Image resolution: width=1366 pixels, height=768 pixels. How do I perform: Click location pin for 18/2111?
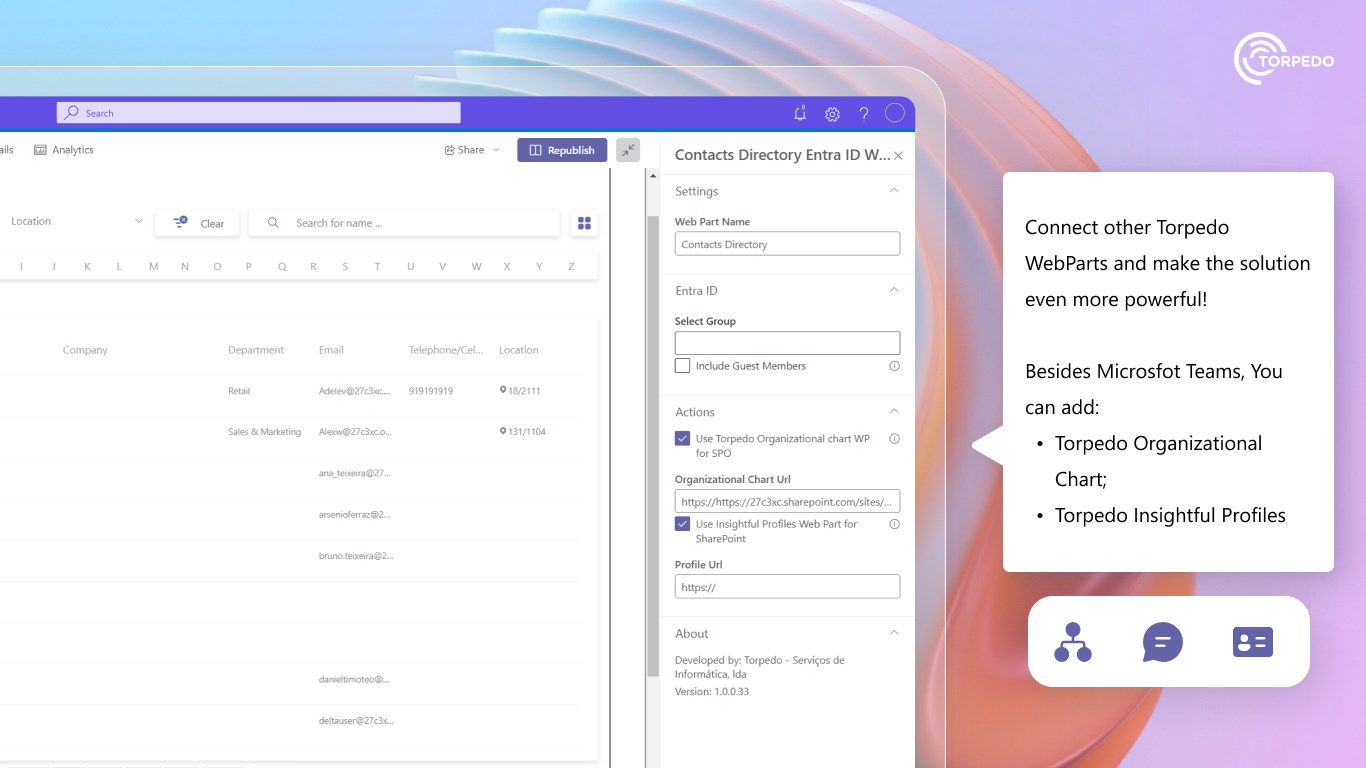(503, 391)
